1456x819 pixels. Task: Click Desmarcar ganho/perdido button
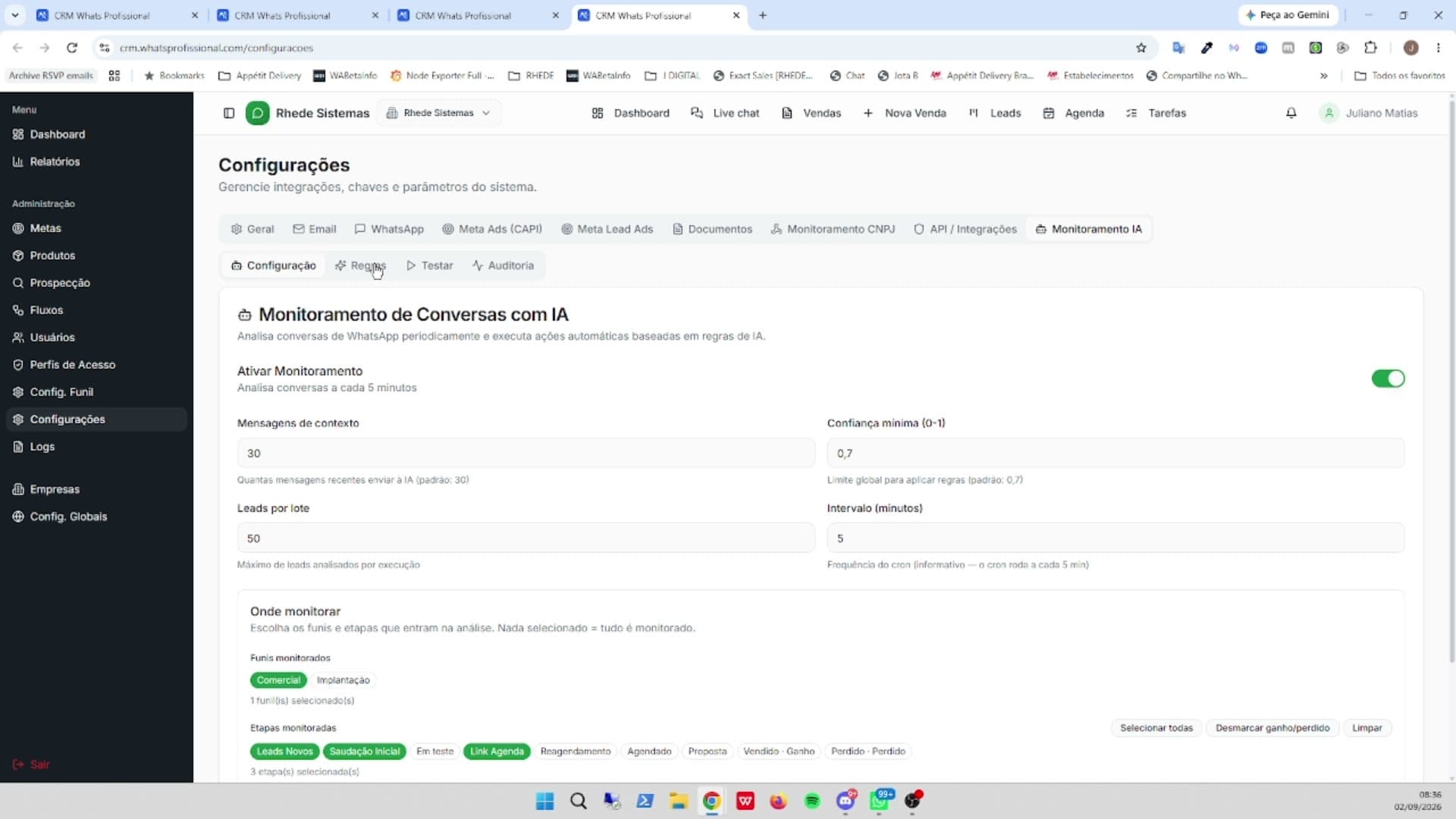[x=1272, y=728]
